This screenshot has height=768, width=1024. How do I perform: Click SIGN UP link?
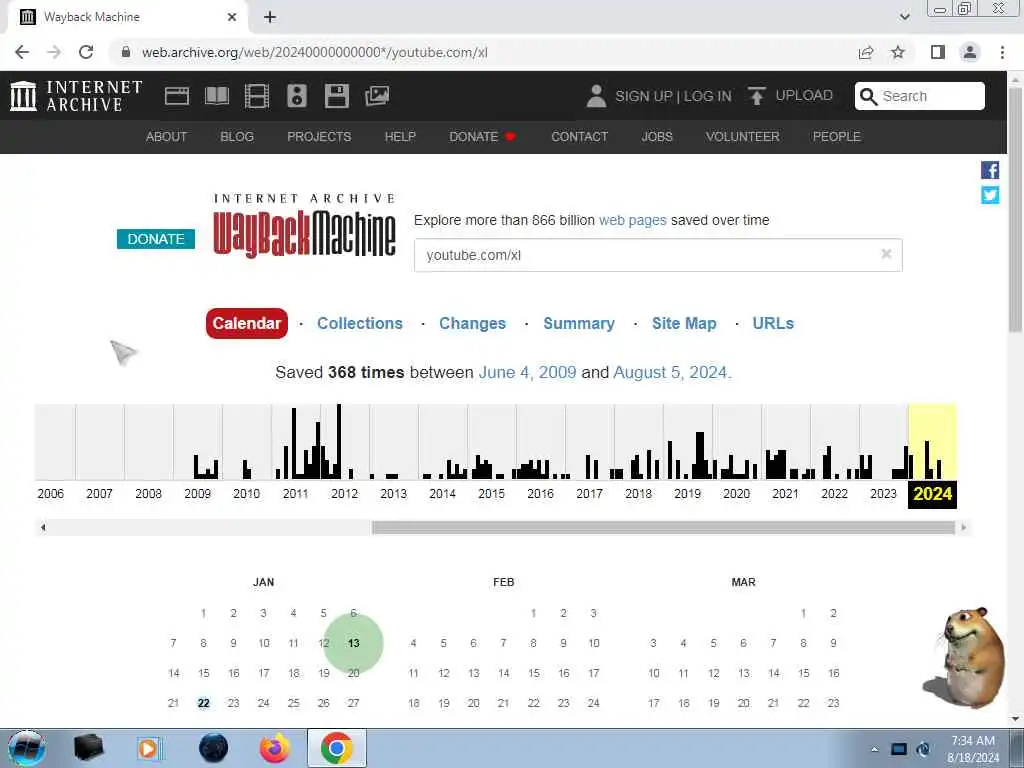pos(643,96)
